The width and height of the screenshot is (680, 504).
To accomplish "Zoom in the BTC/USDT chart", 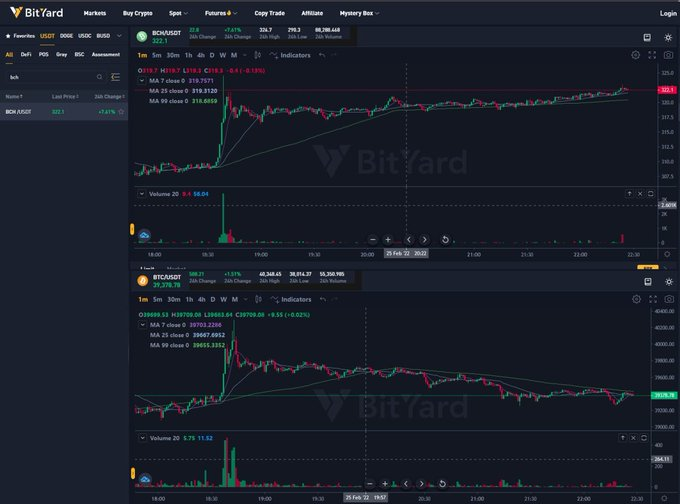I will pyautogui.click(x=385, y=484).
